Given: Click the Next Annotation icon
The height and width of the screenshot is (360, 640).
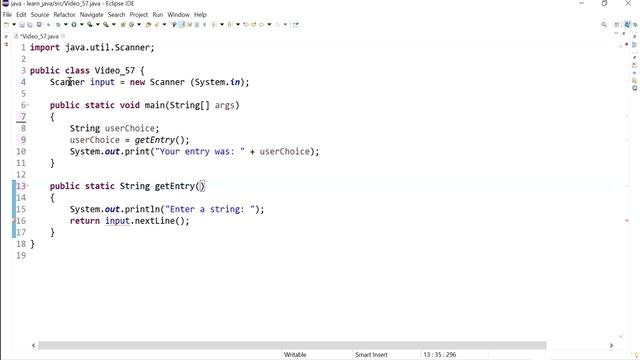Looking at the screenshot, I should pos(213,24).
